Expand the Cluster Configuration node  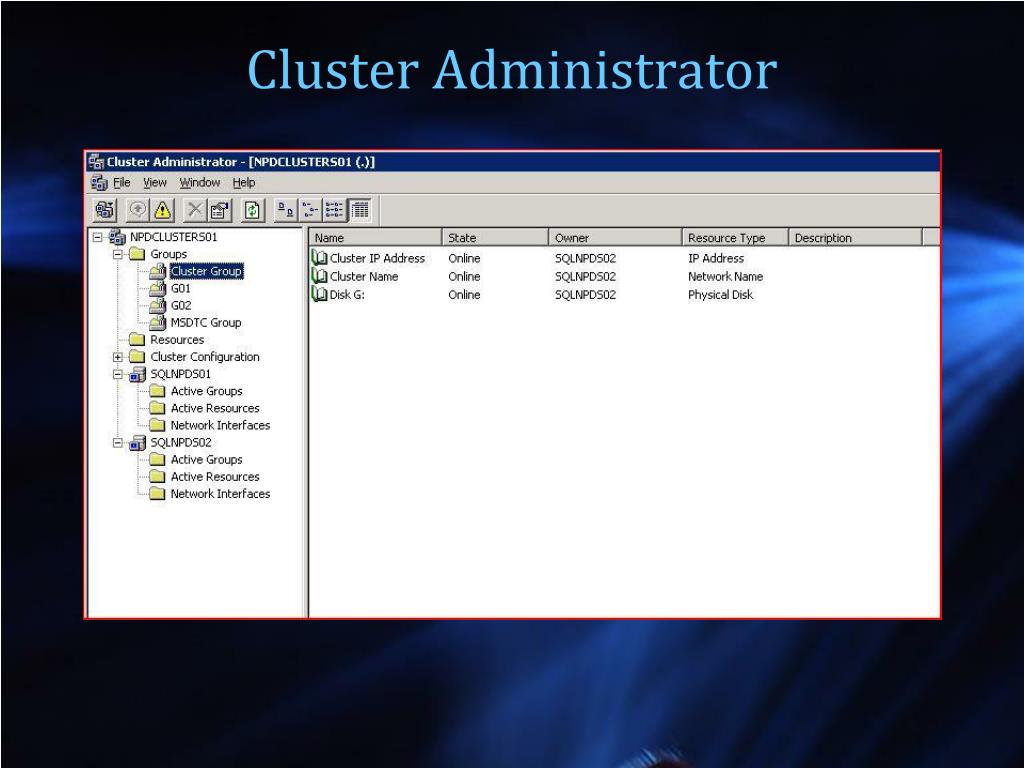pyautogui.click(x=118, y=357)
